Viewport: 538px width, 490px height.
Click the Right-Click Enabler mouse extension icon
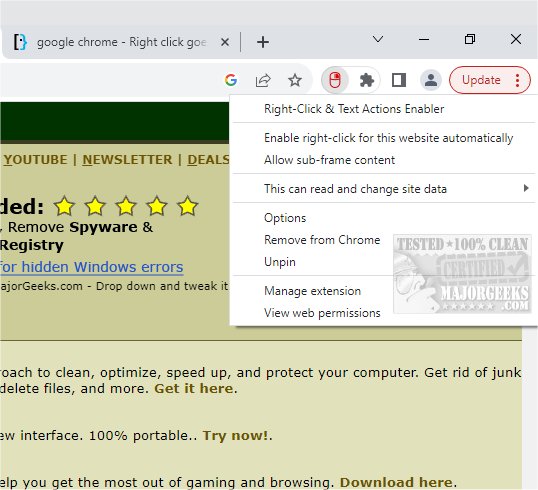tap(335, 80)
